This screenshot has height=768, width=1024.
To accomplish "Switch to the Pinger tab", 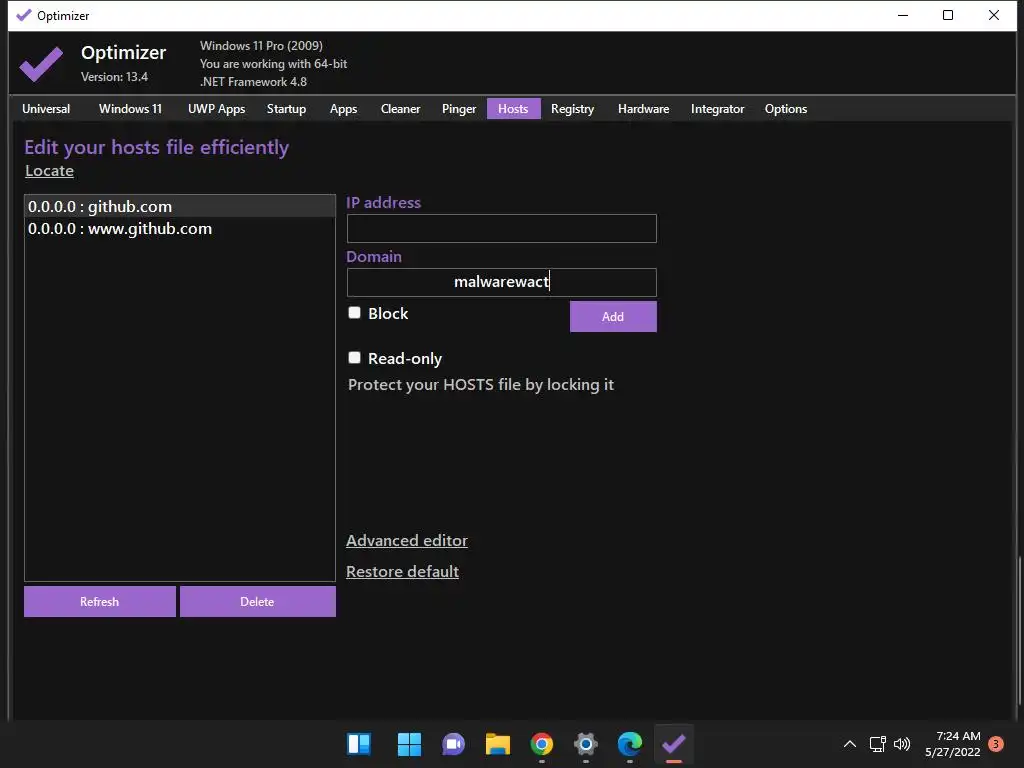I will click(459, 109).
